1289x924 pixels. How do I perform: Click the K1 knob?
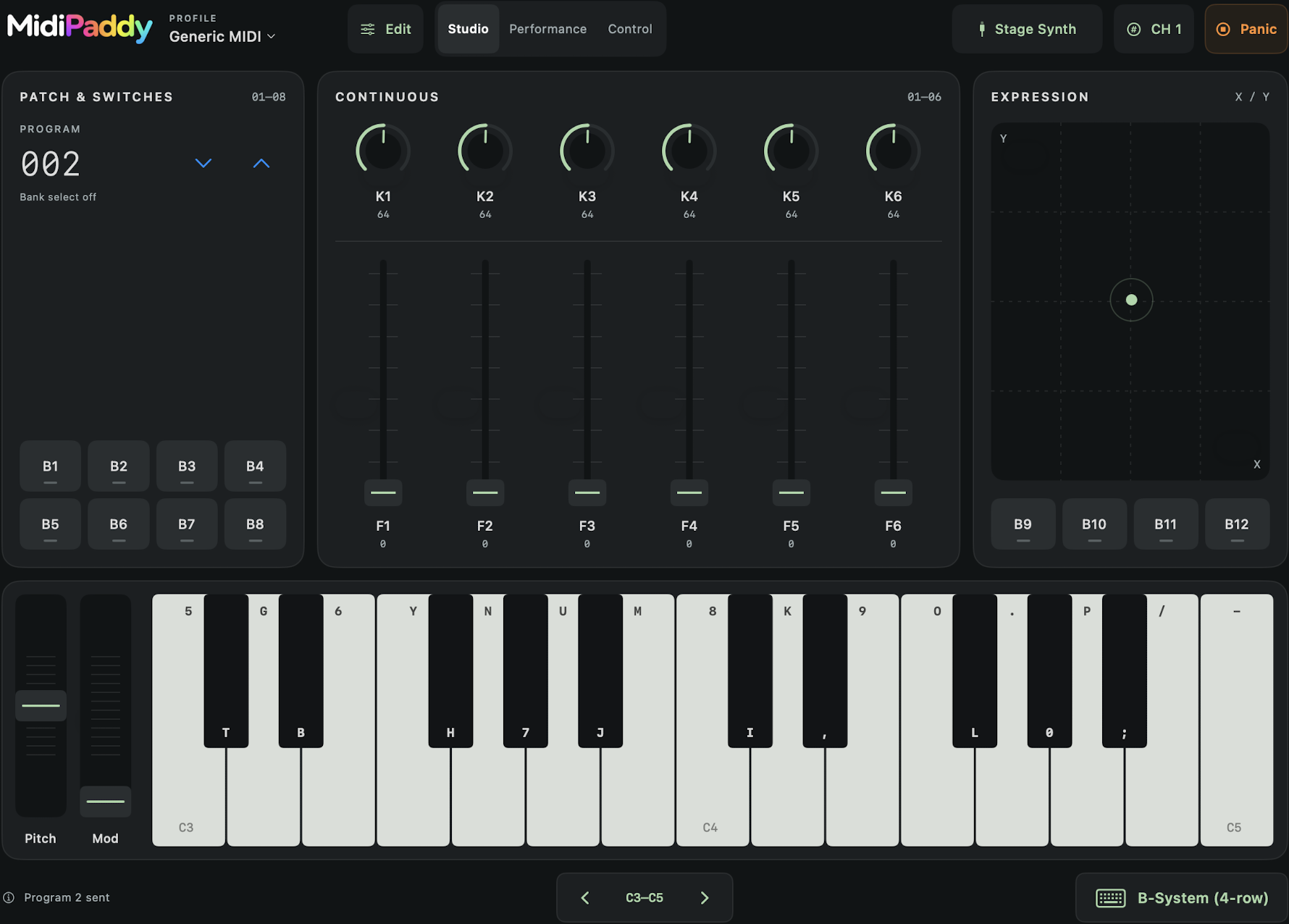(x=383, y=151)
